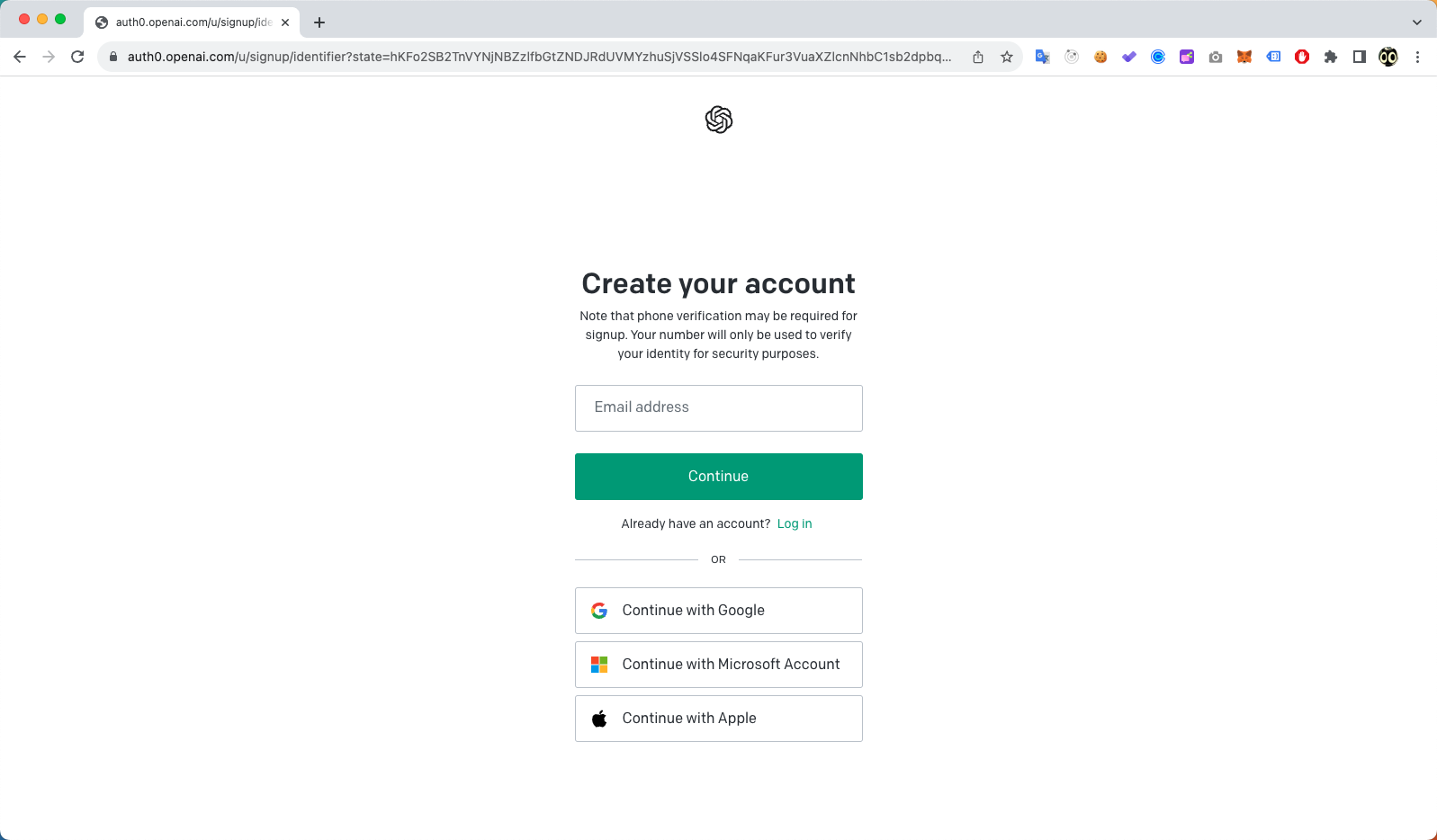Click the share page icon in address bar
The image size is (1437, 840).
pyautogui.click(x=978, y=57)
